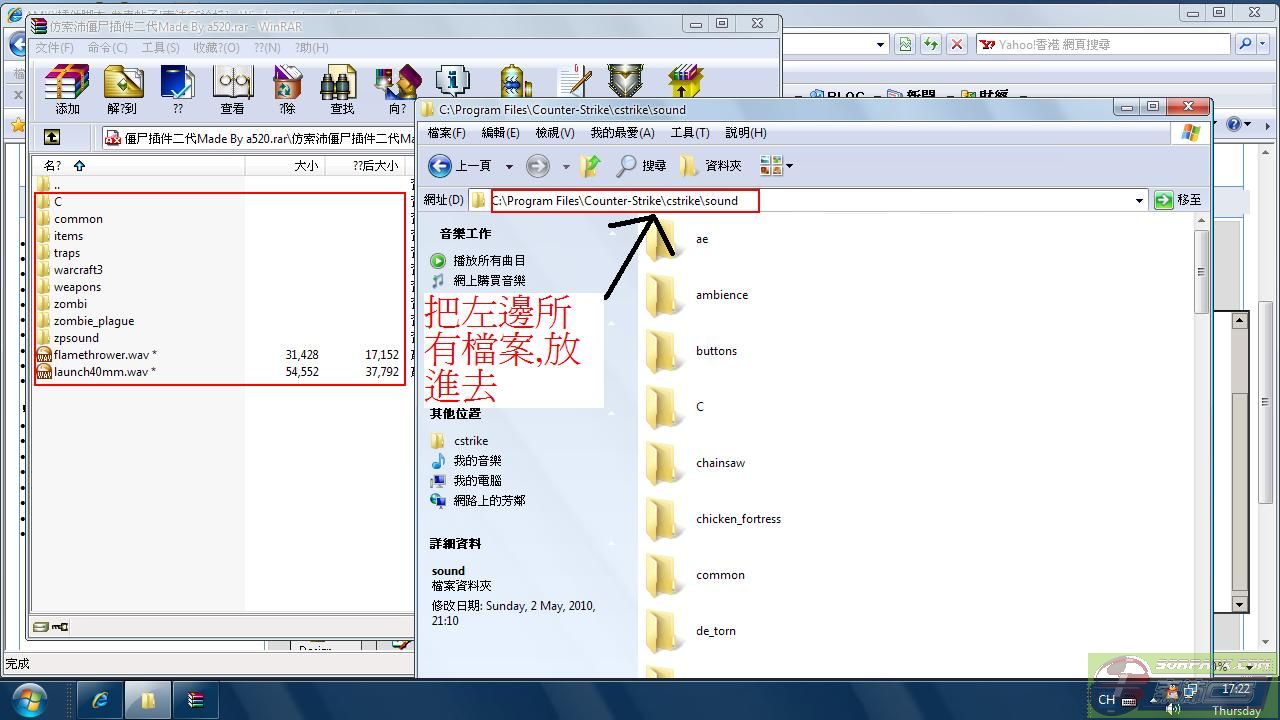Click the 移至 (Go) button
This screenshot has height=720, width=1280.
[1178, 200]
